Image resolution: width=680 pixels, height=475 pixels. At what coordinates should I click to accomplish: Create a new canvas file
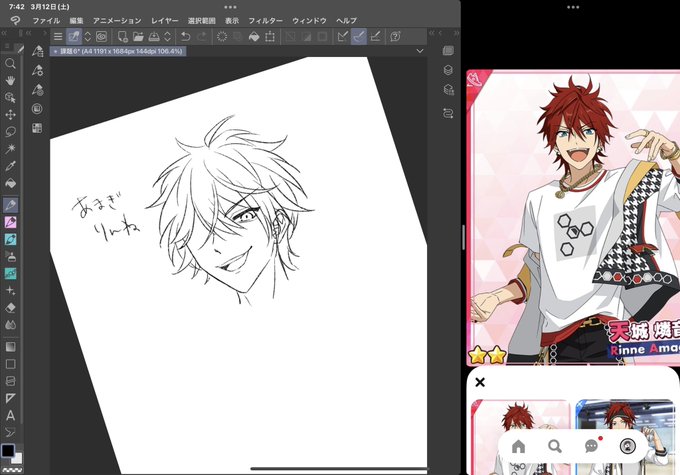pyautogui.click(x=123, y=36)
